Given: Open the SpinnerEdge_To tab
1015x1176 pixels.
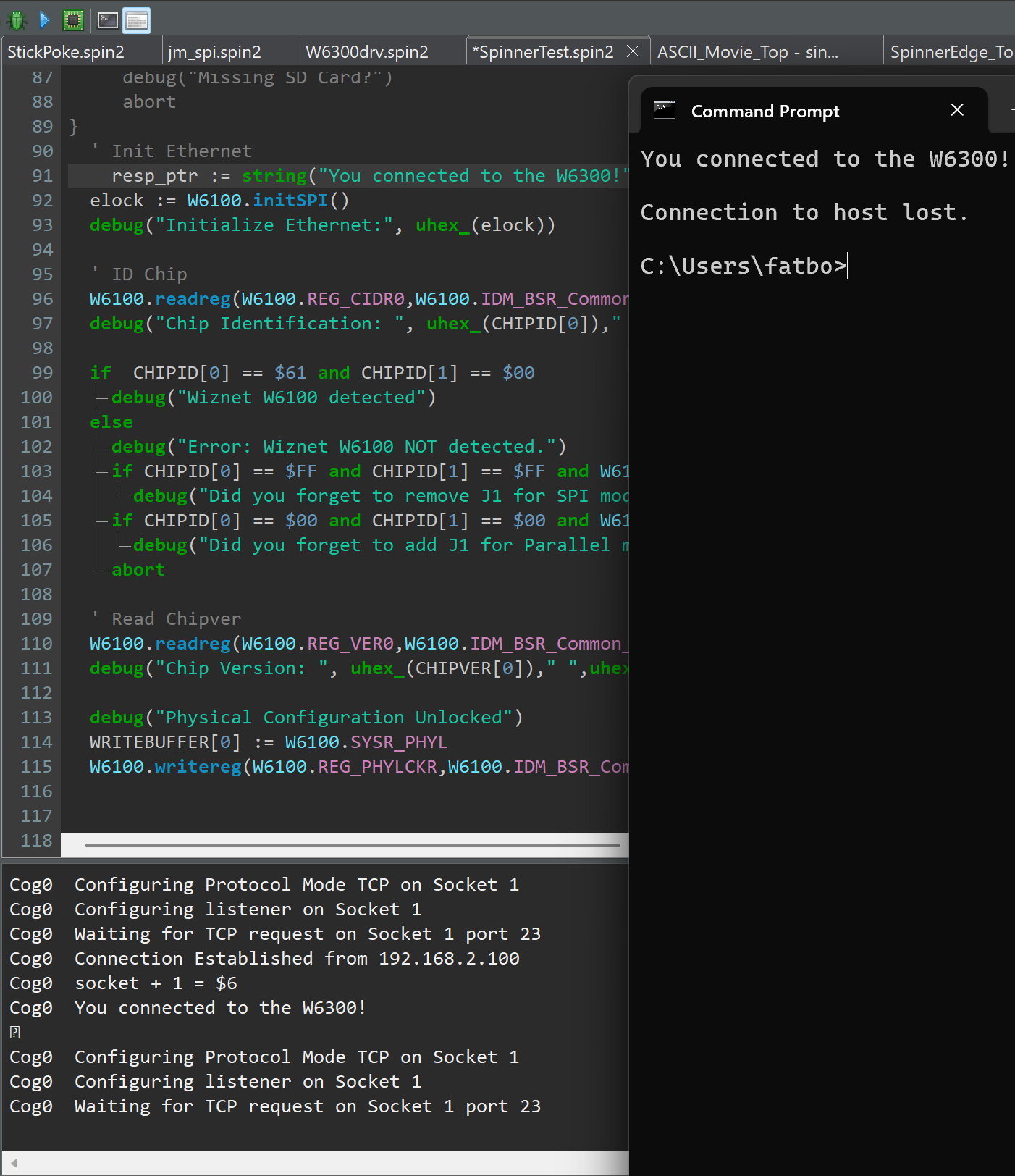Looking at the screenshot, I should pos(950,52).
